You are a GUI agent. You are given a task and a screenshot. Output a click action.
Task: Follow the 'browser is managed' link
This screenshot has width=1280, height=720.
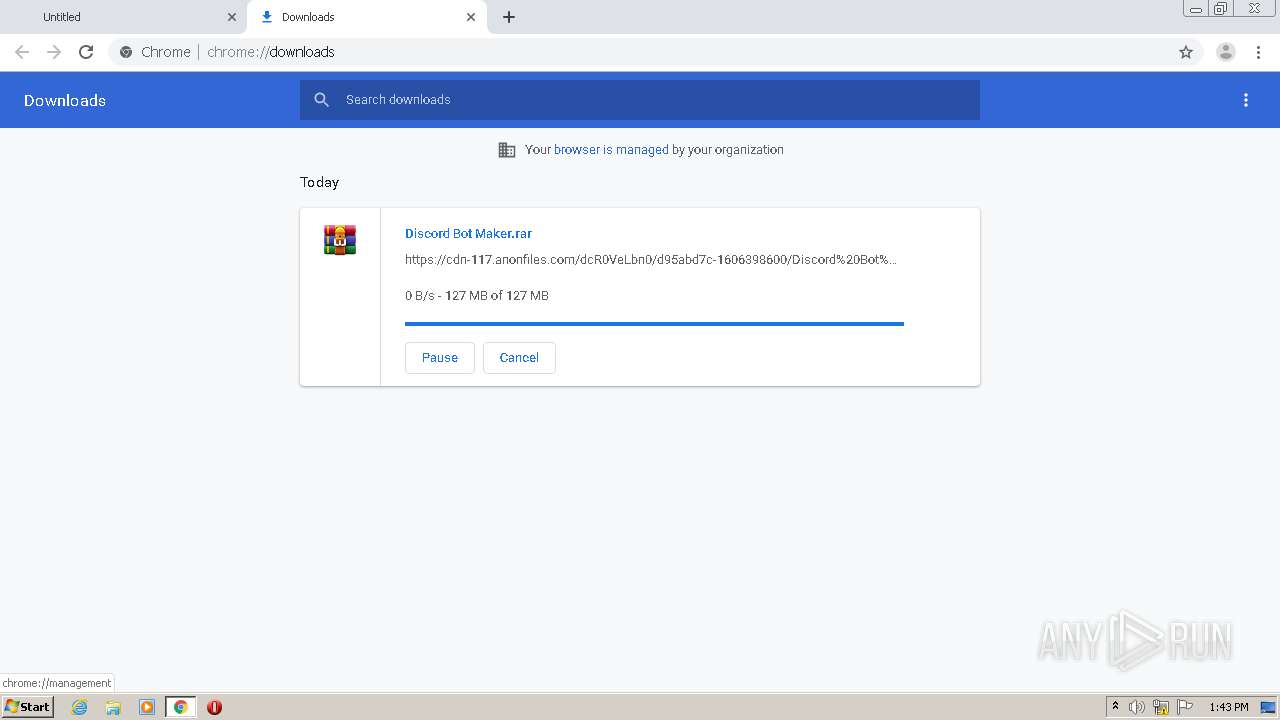(x=611, y=150)
